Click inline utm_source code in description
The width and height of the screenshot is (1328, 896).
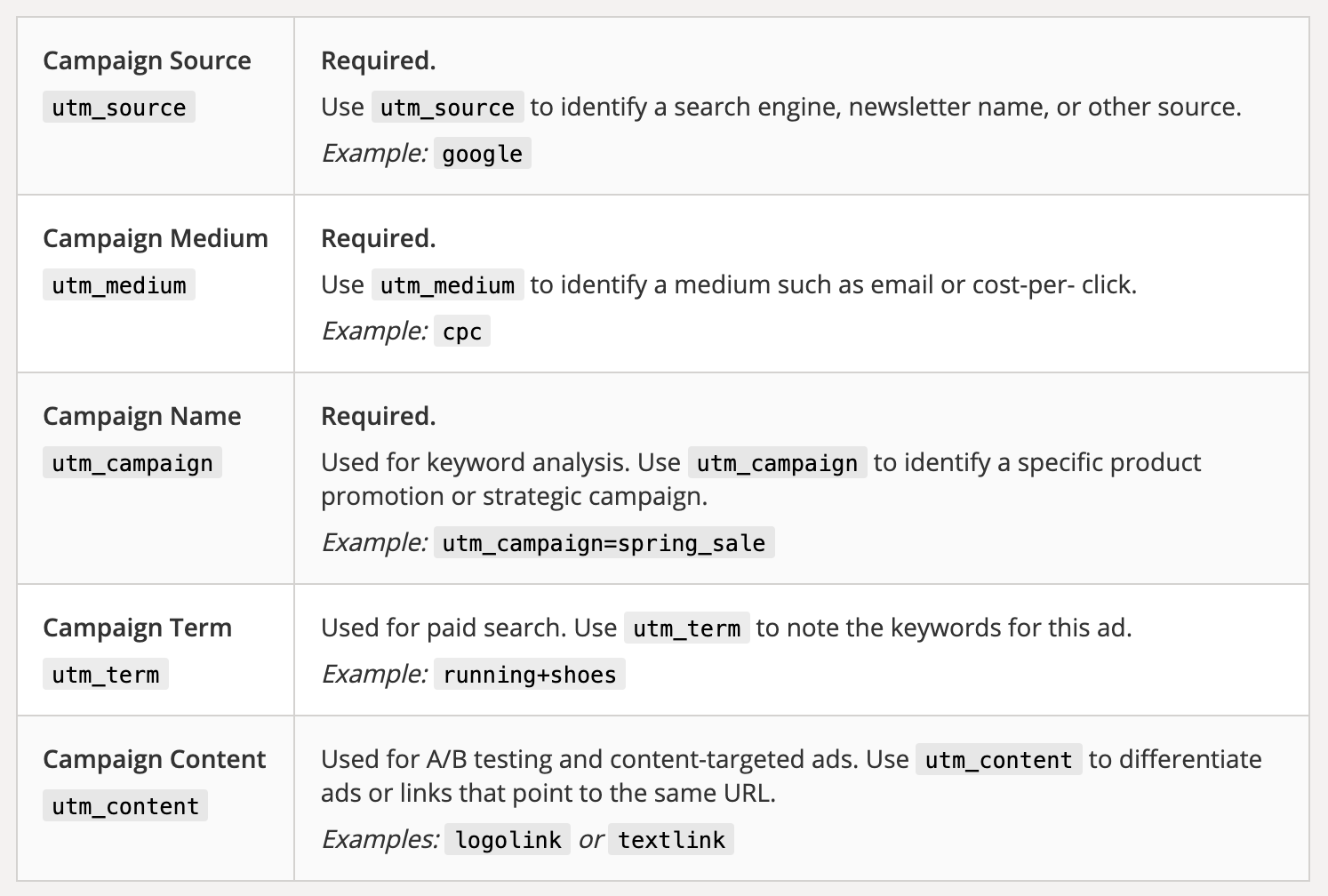tap(448, 108)
